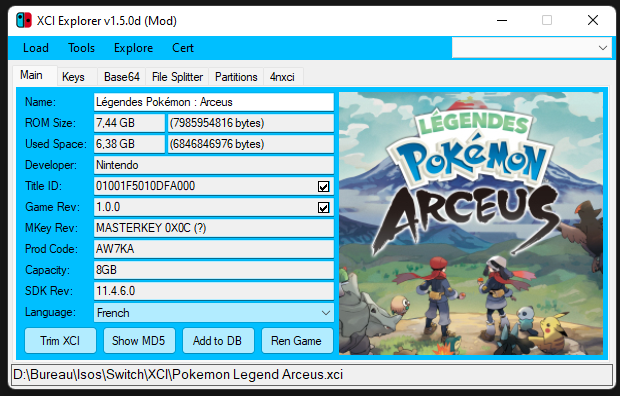Click the MASTERKEY 0X0C (?) field

(214, 228)
